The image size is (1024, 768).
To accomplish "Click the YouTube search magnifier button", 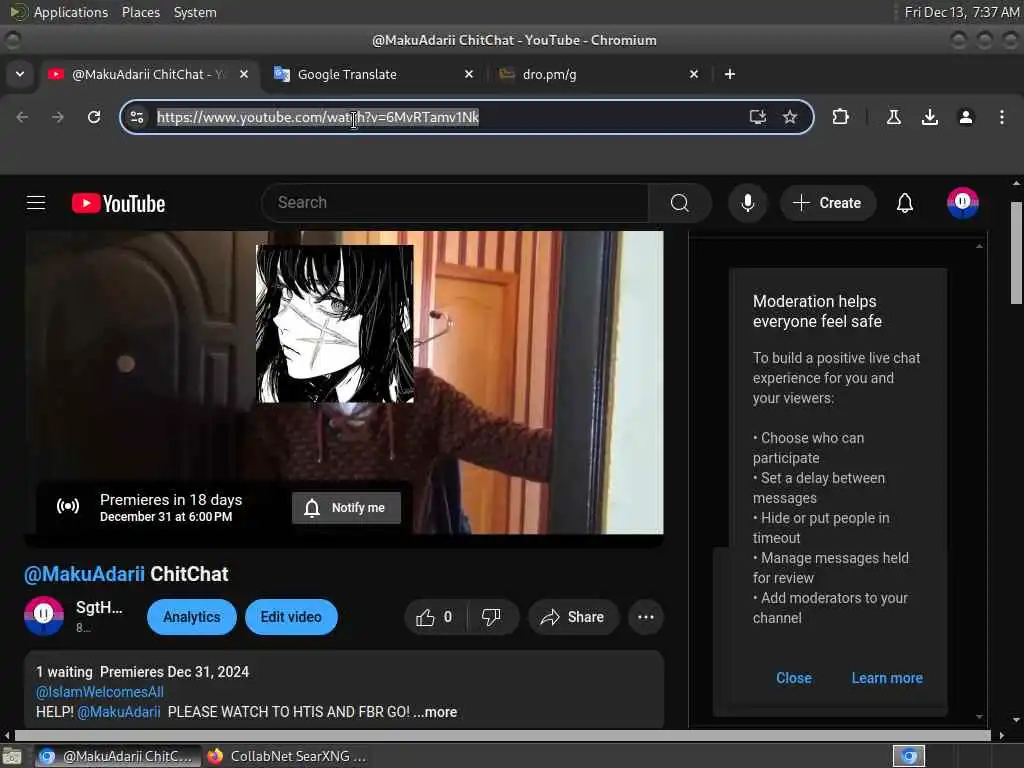I will click(x=679, y=203).
